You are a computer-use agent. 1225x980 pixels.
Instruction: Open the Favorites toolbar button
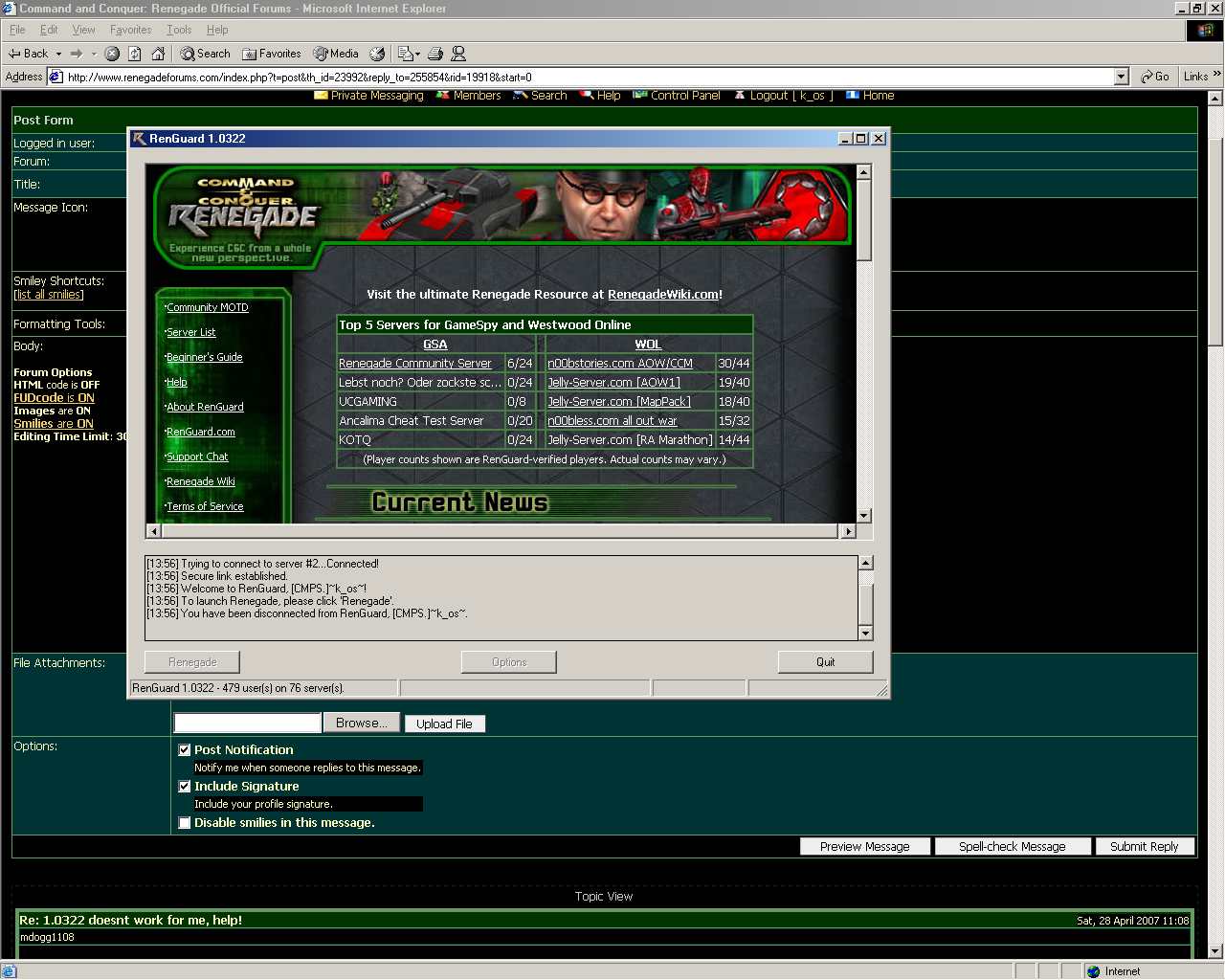pos(272,54)
